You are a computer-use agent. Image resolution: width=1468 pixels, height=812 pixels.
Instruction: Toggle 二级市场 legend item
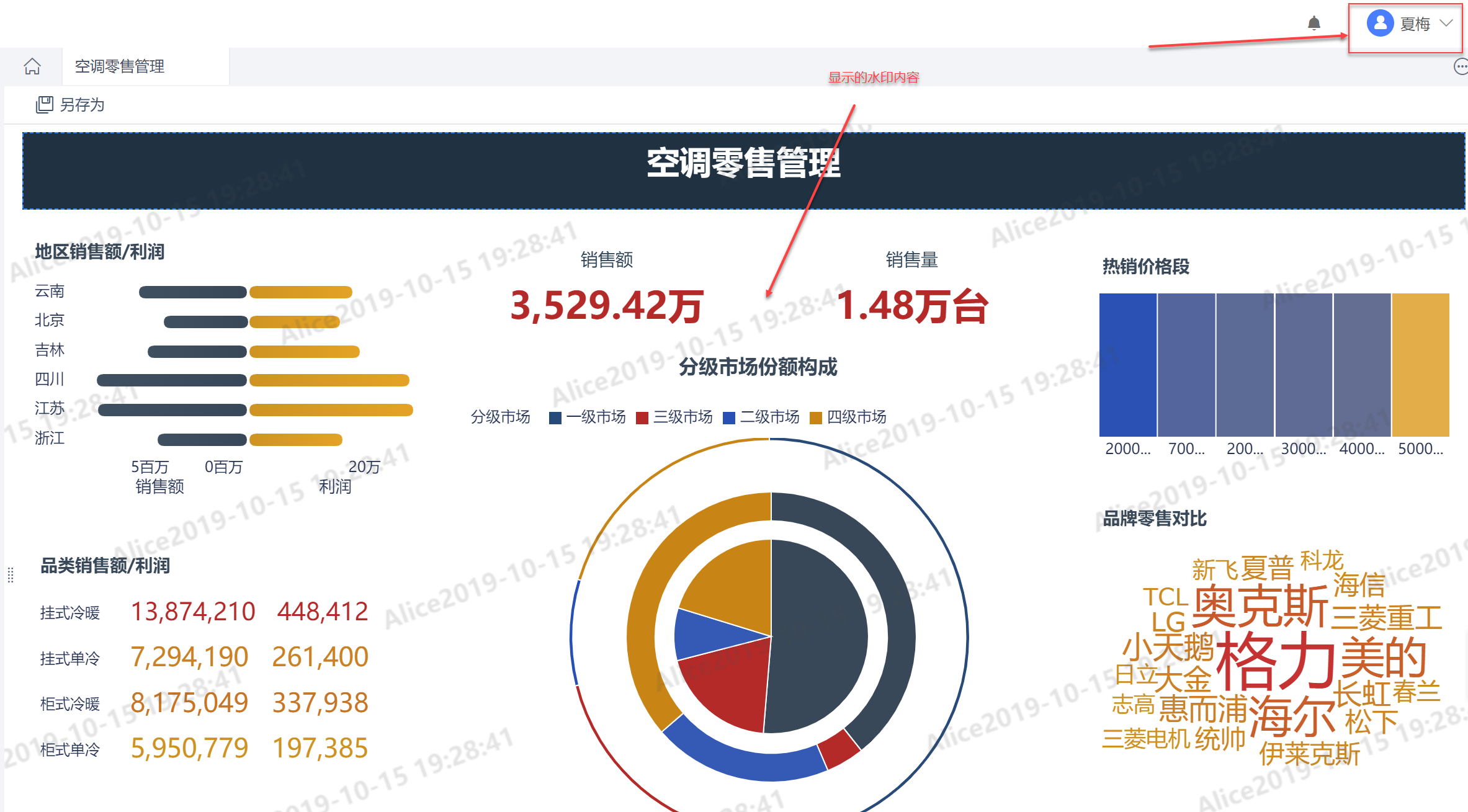point(768,417)
